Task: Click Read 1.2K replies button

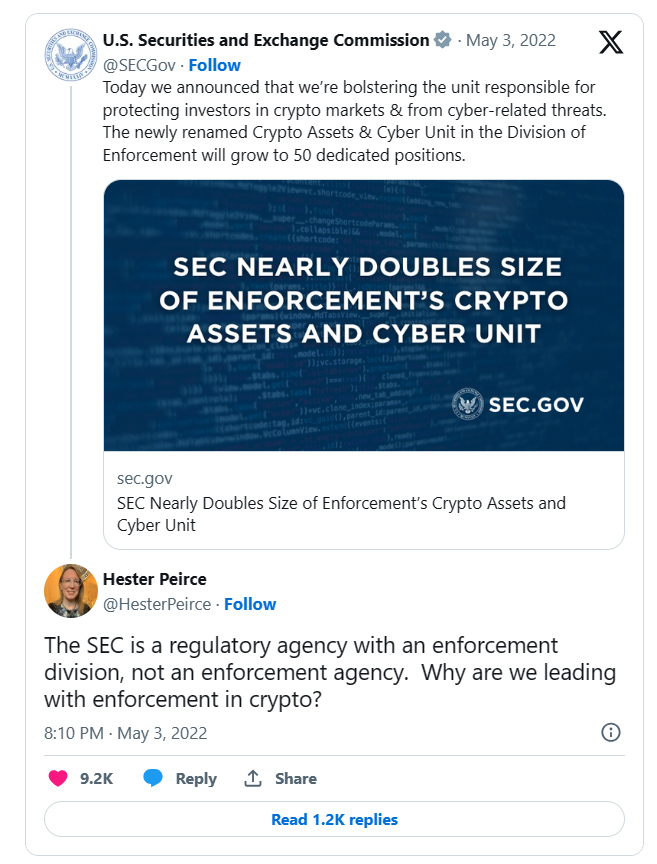Action: 334,819
